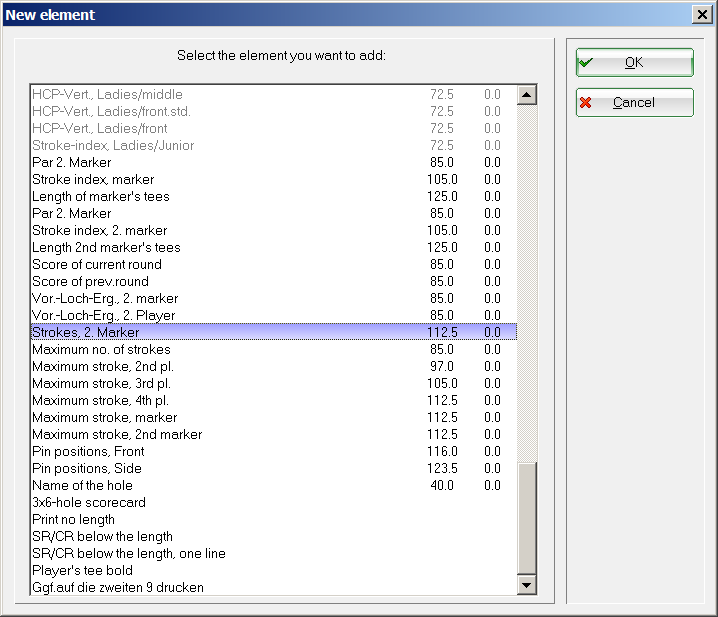This screenshot has width=718, height=617.
Task: Choose 'Score of current round' entry
Action: pyautogui.click(x=96, y=264)
